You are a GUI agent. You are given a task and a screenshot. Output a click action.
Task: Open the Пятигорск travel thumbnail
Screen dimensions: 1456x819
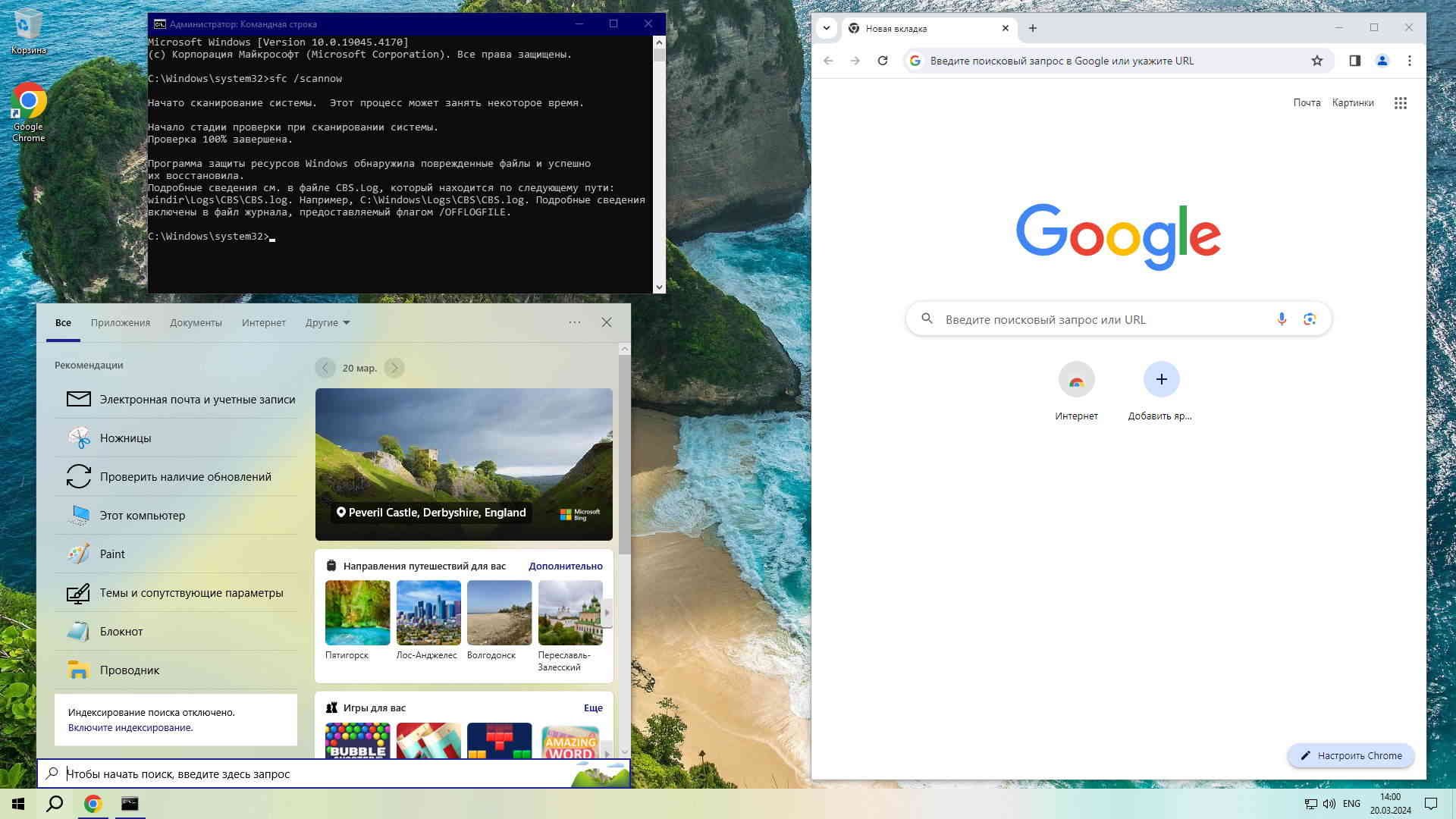357,613
